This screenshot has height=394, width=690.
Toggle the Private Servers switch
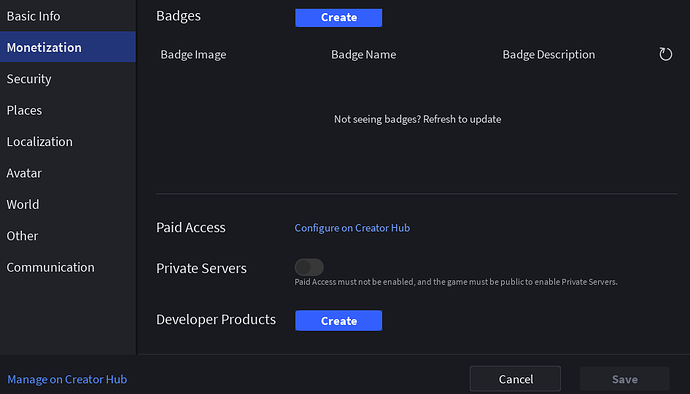(x=309, y=267)
